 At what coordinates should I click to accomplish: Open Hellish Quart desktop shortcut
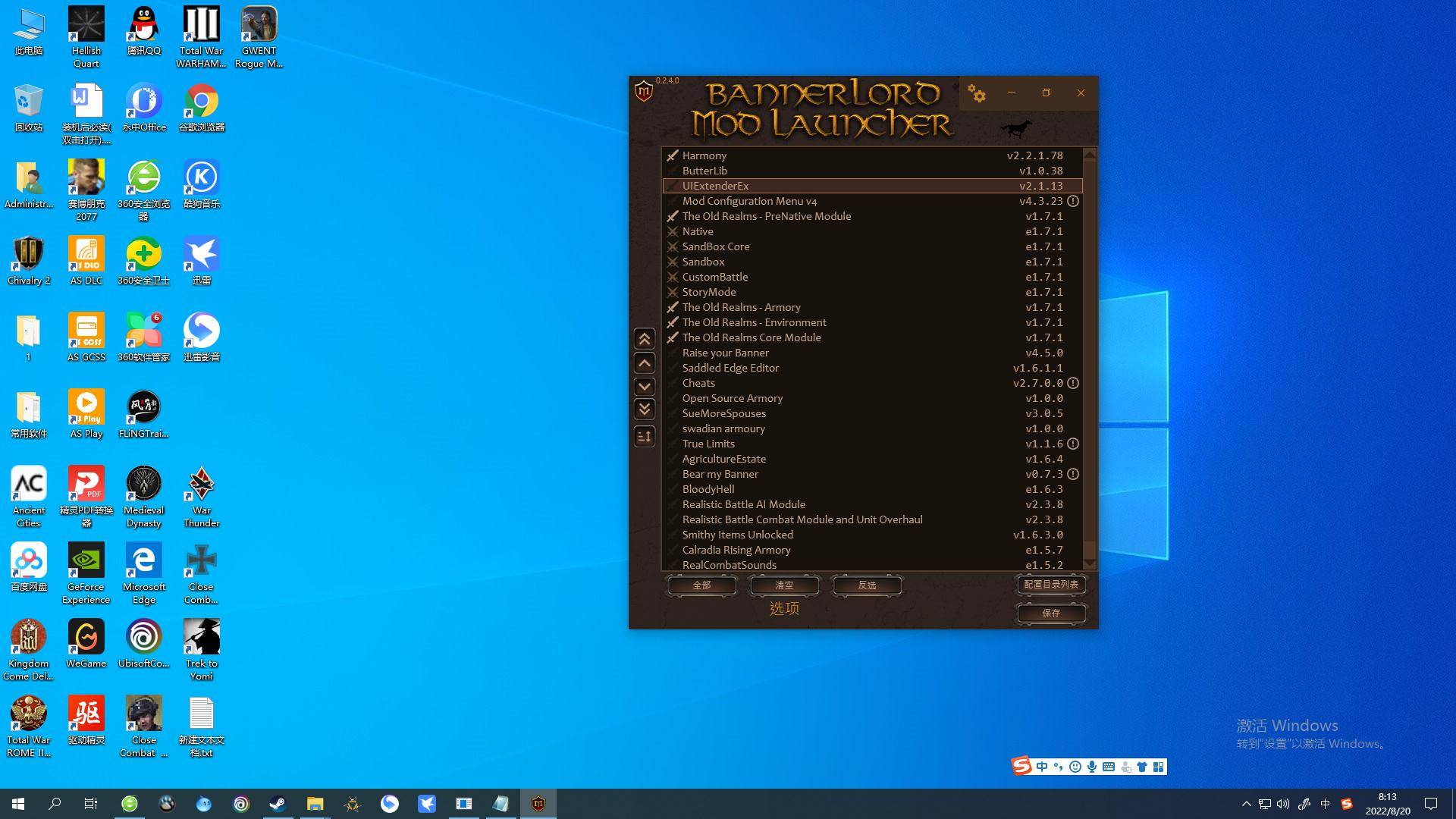coord(86,37)
